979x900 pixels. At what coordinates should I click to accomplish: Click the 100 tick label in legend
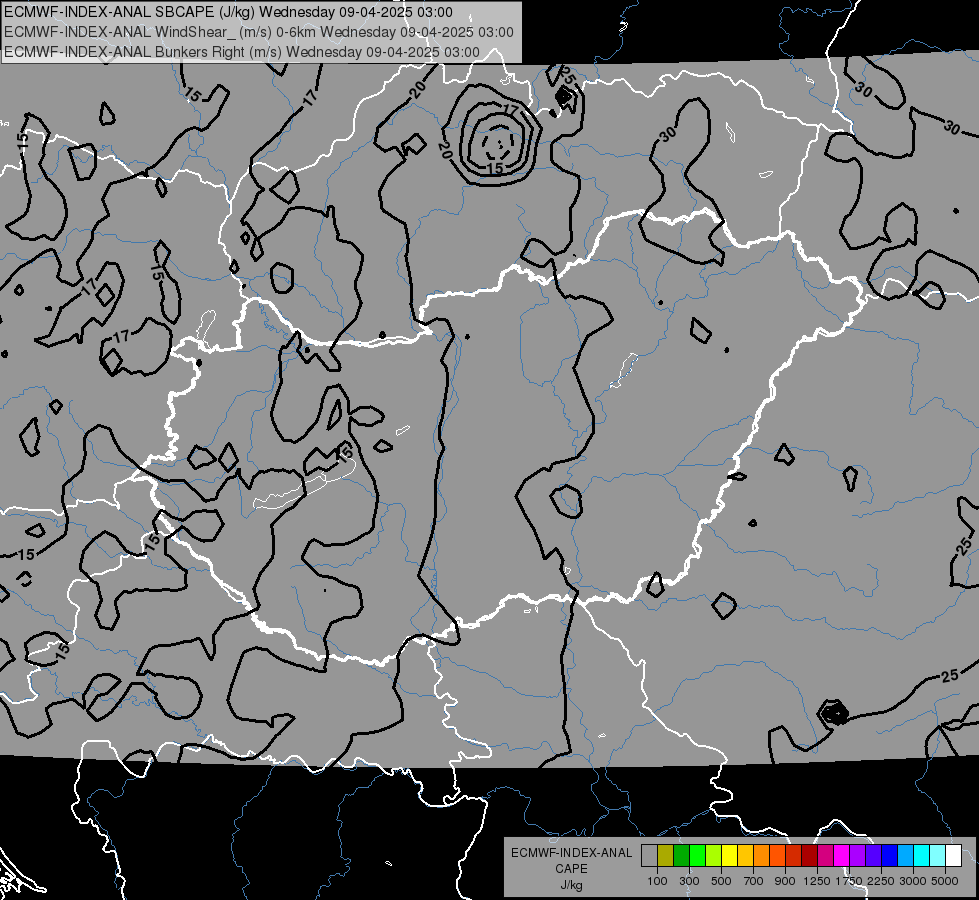657,881
